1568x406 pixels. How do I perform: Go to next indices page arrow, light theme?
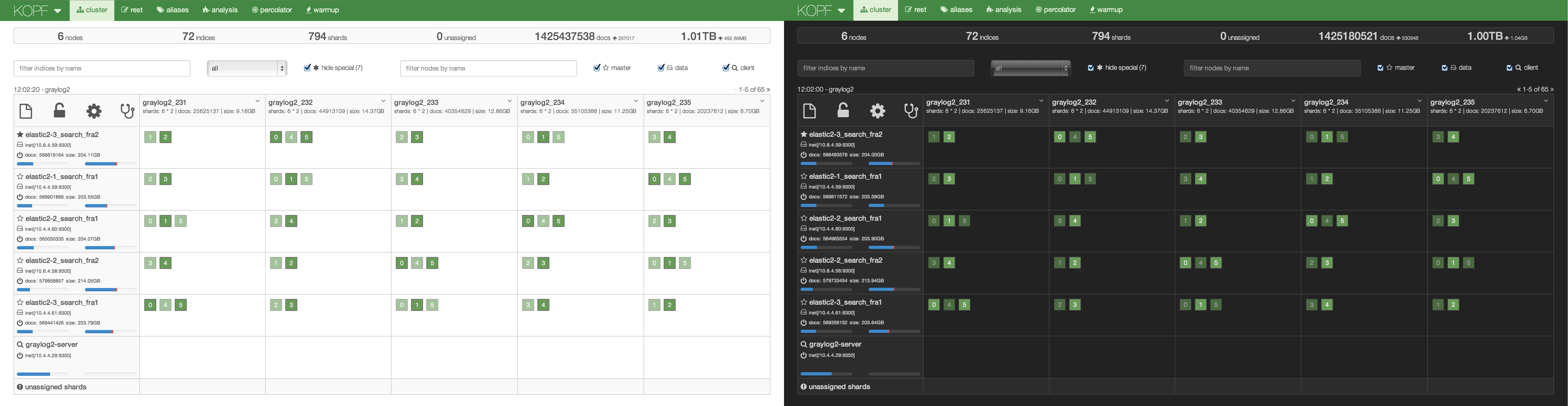[x=768, y=90]
